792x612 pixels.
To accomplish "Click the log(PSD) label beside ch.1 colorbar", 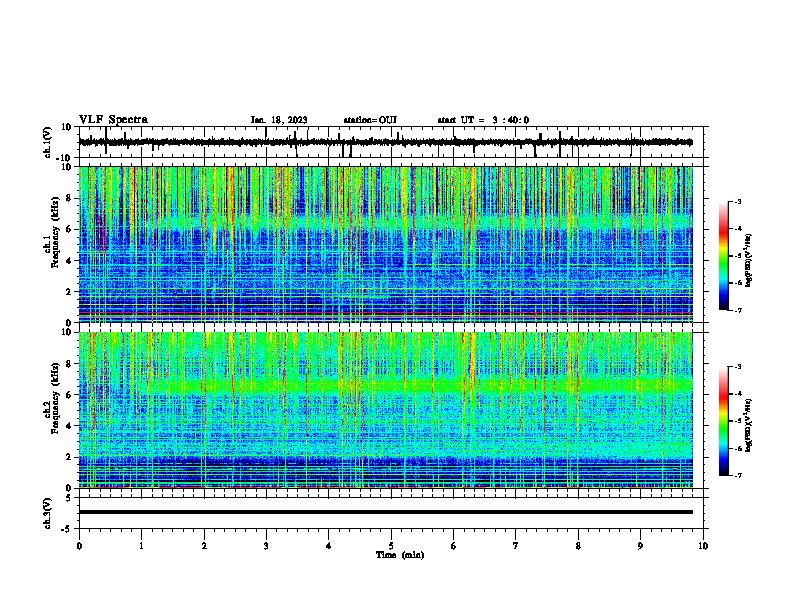I will click(x=749, y=260).
